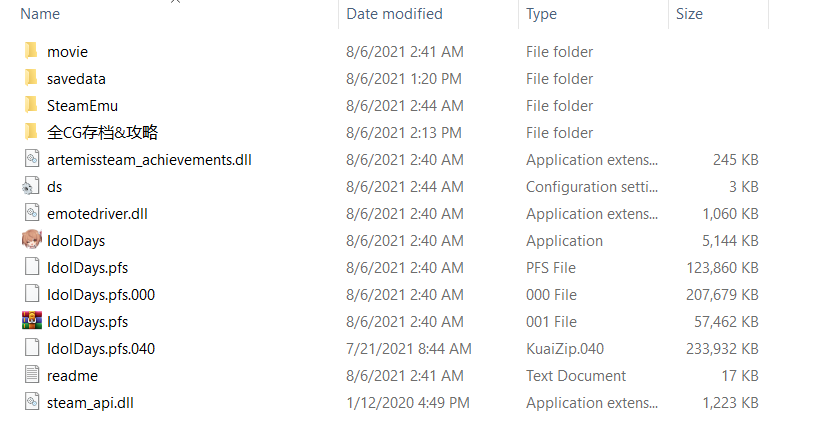Image resolution: width=836 pixels, height=441 pixels.
Task: Toggle sort direction arrow above the Name column
Action: [176, 3]
